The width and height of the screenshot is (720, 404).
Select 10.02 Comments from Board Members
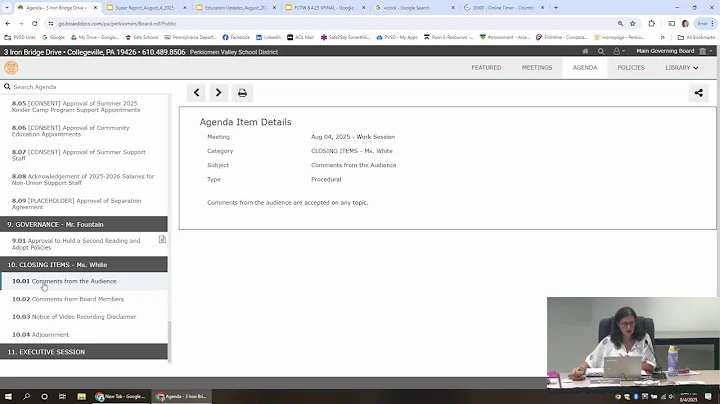(x=68, y=299)
